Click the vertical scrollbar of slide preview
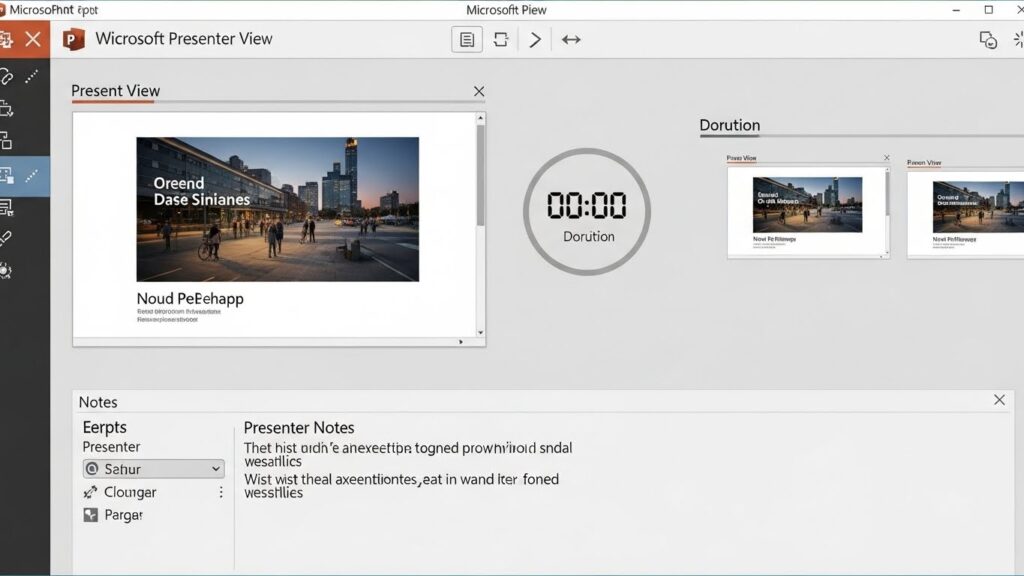This screenshot has height=576, width=1024. (x=480, y=175)
